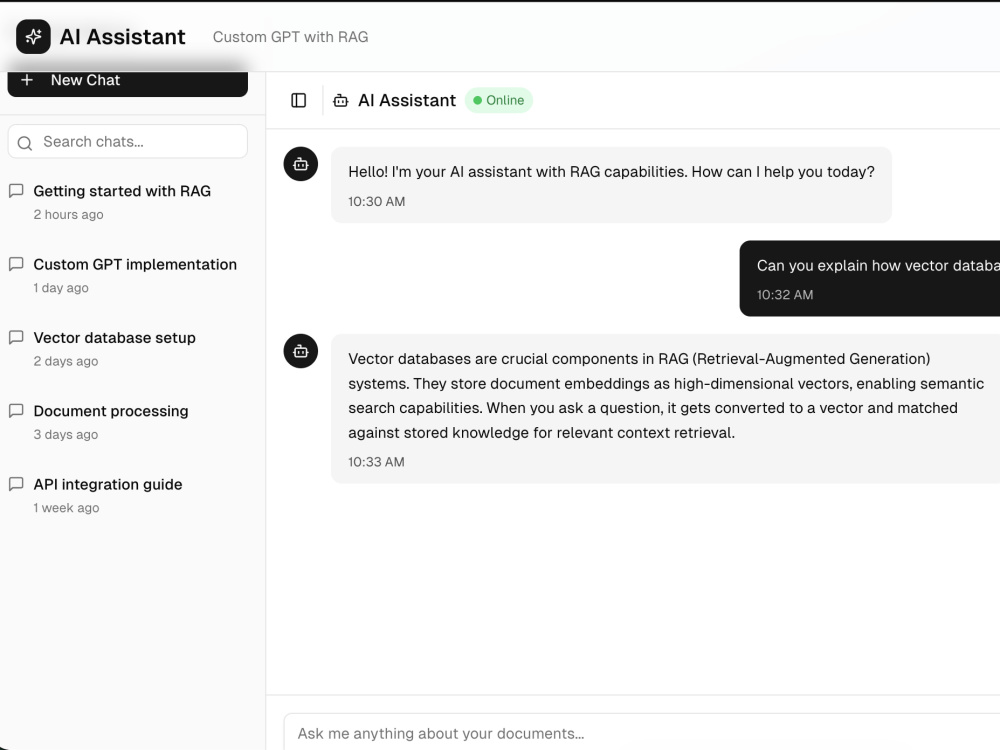
Task: Click the 2 days ago timestamp
Action: (x=66, y=362)
